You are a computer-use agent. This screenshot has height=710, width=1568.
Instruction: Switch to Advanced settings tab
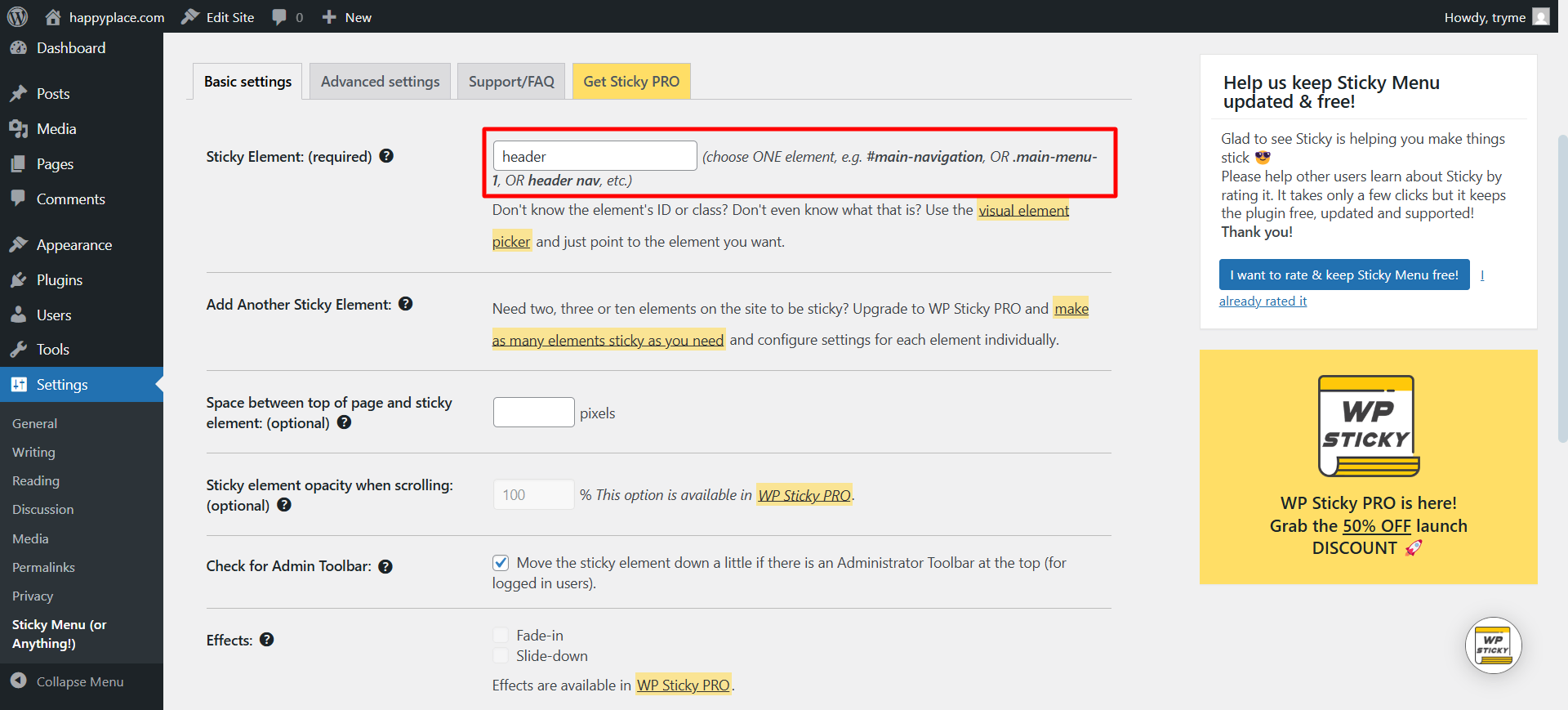tap(380, 81)
